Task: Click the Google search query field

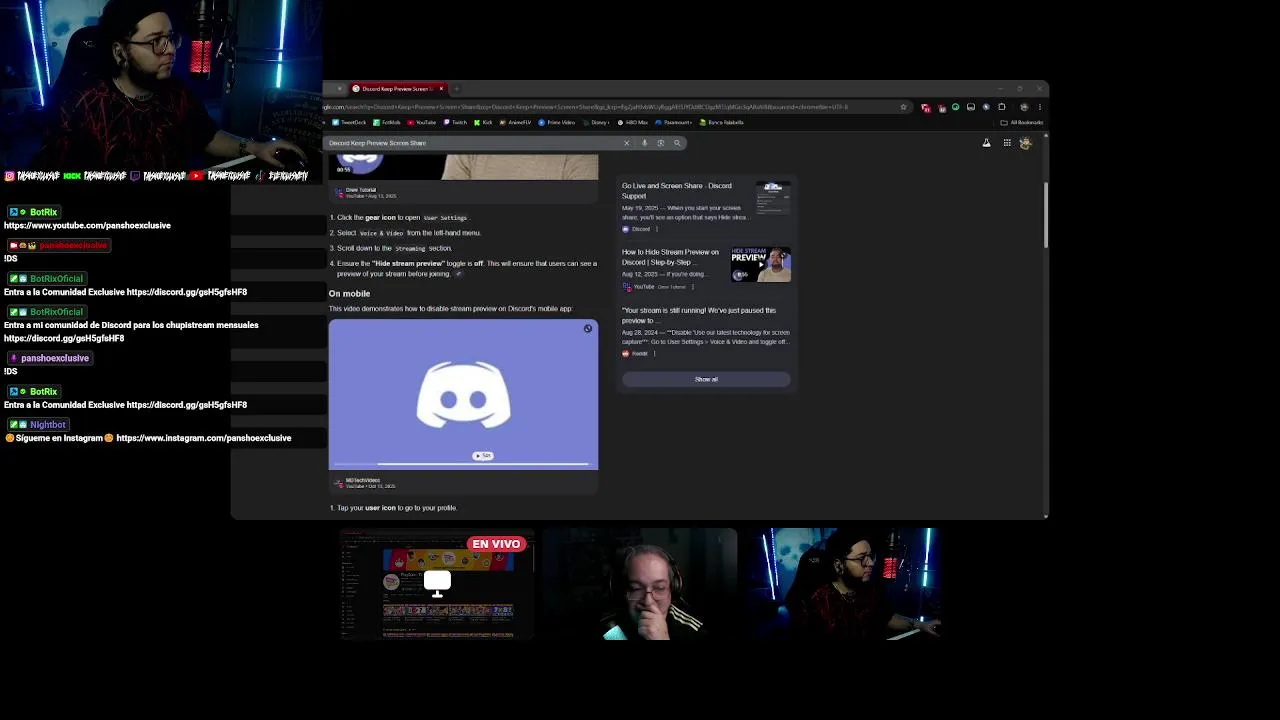Action: click(470, 143)
